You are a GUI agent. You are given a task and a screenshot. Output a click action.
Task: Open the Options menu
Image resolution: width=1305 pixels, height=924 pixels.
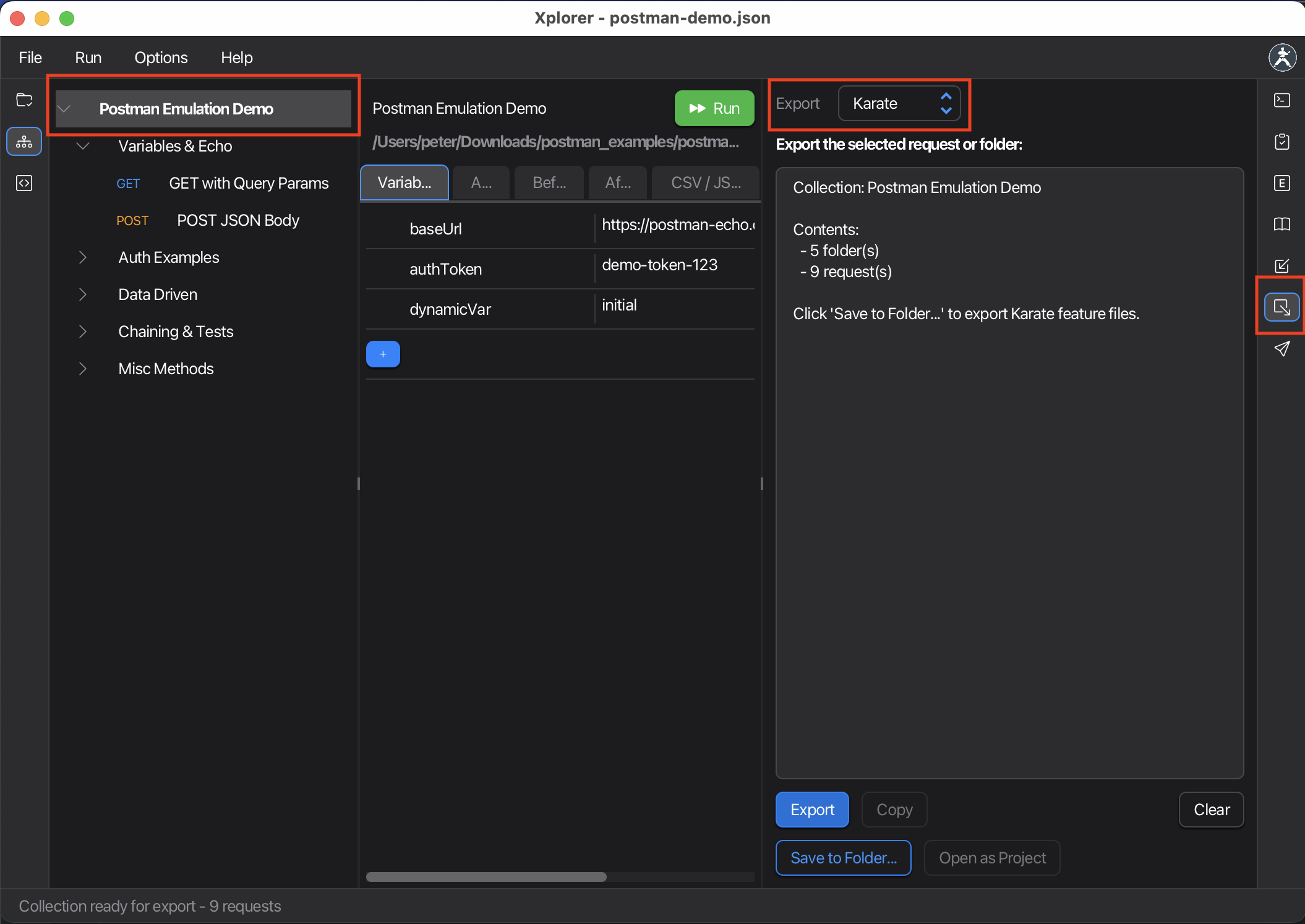click(x=161, y=58)
